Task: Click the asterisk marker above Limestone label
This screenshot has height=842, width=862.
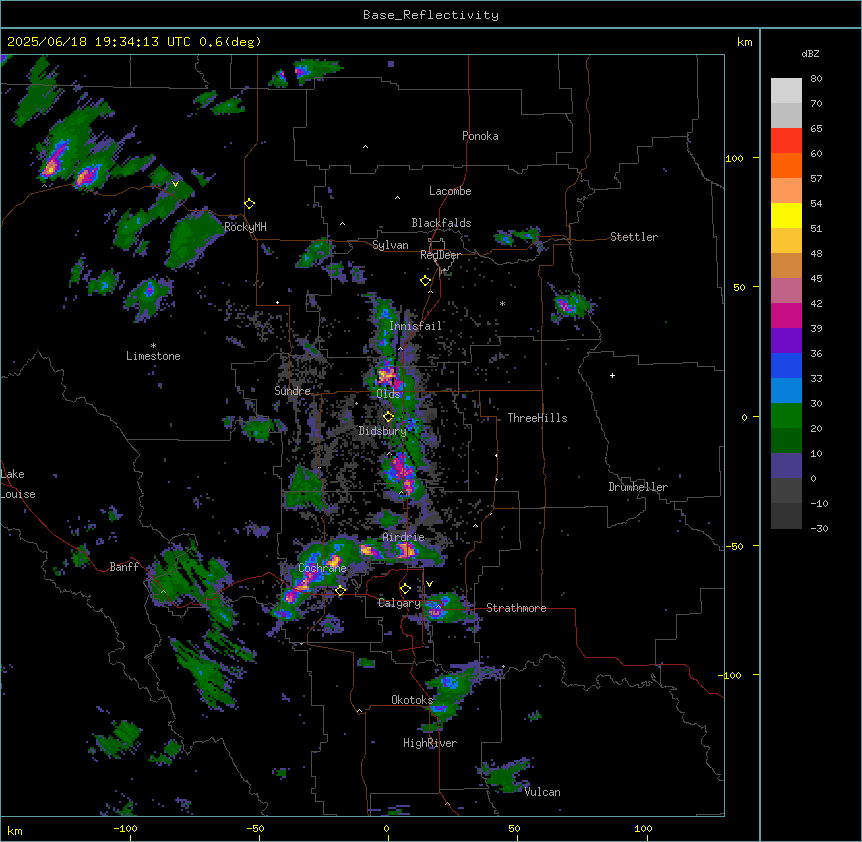Action: (x=153, y=346)
